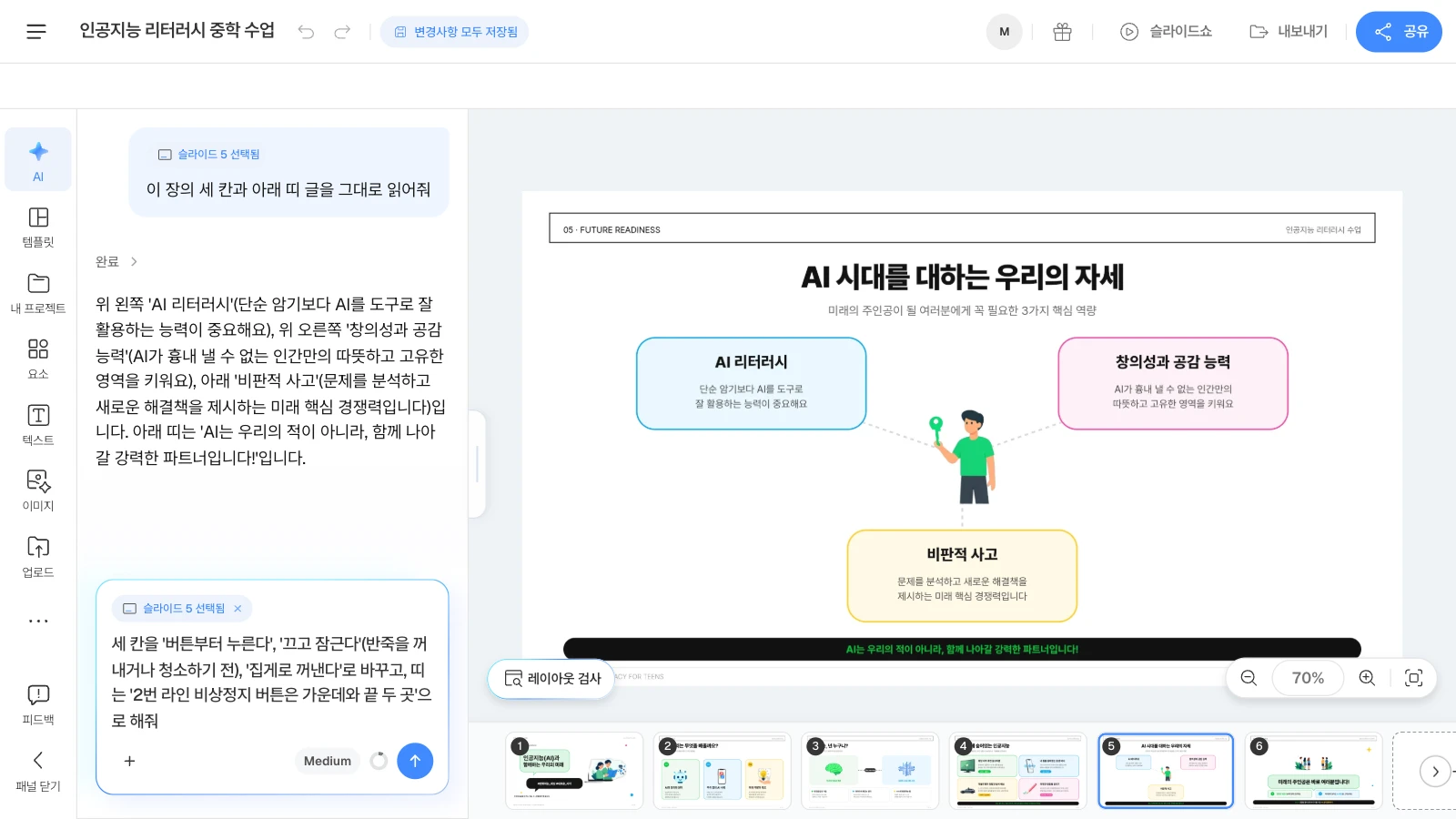Select the AI panel in sidebar
The width and height of the screenshot is (1456, 819).
pos(38,160)
